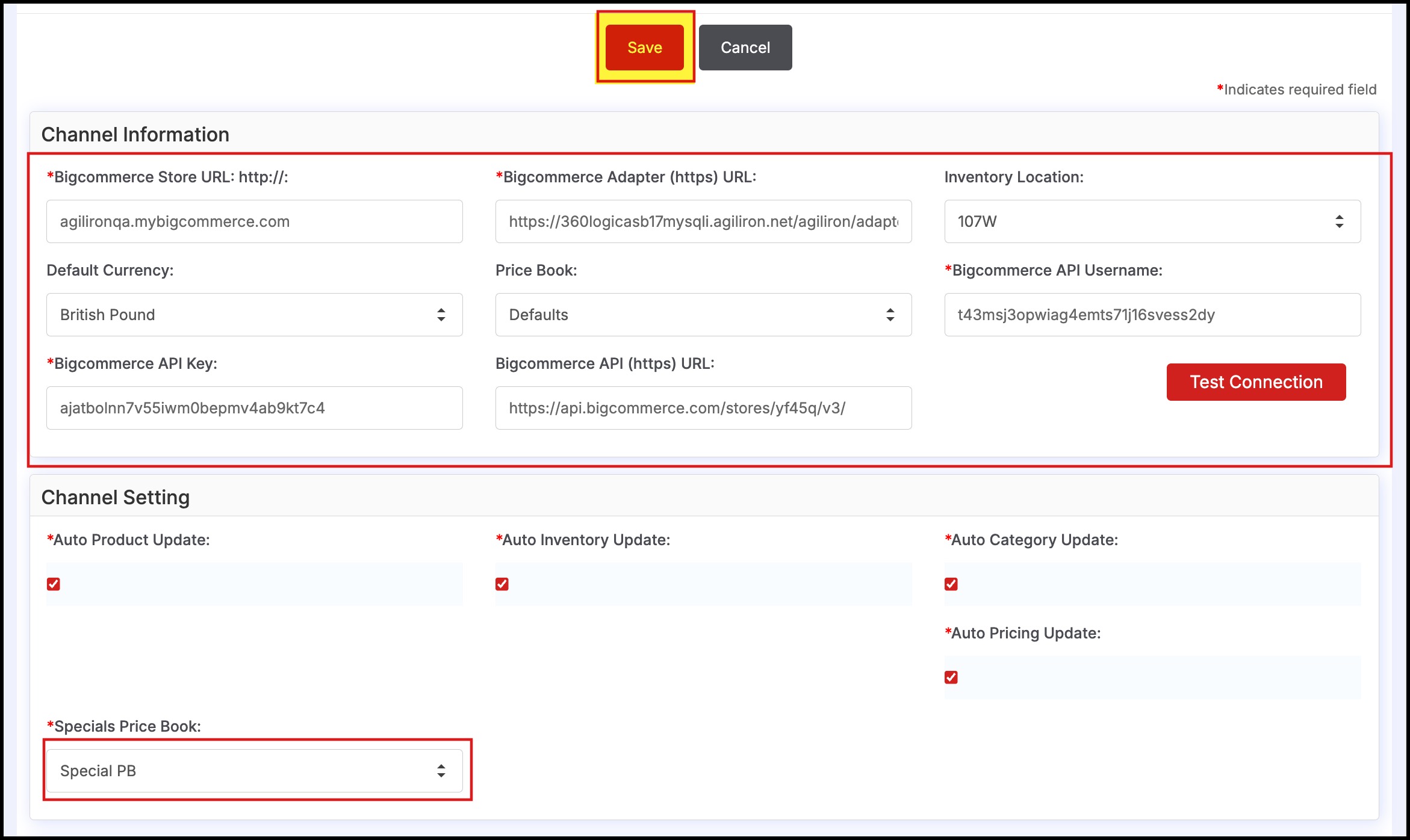Click the 'Bigcommerce API (https) URL:' label

605,363
